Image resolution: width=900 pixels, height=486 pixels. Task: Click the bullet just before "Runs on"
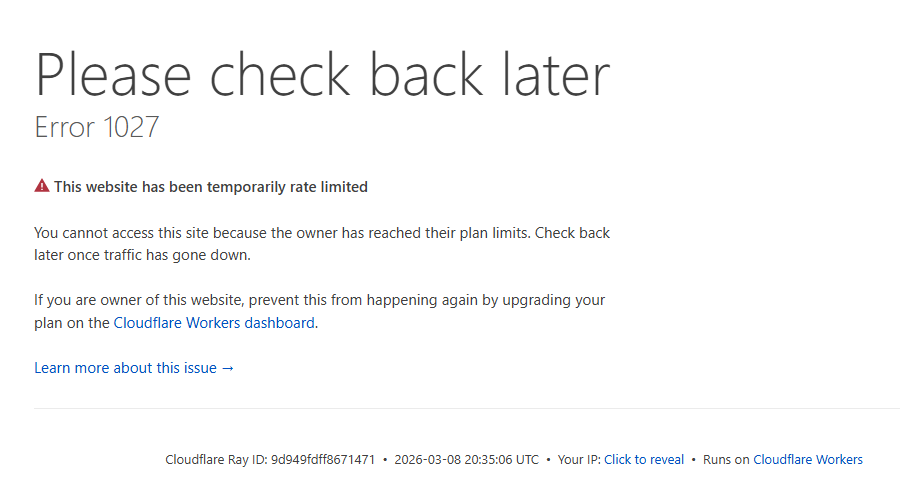point(694,460)
